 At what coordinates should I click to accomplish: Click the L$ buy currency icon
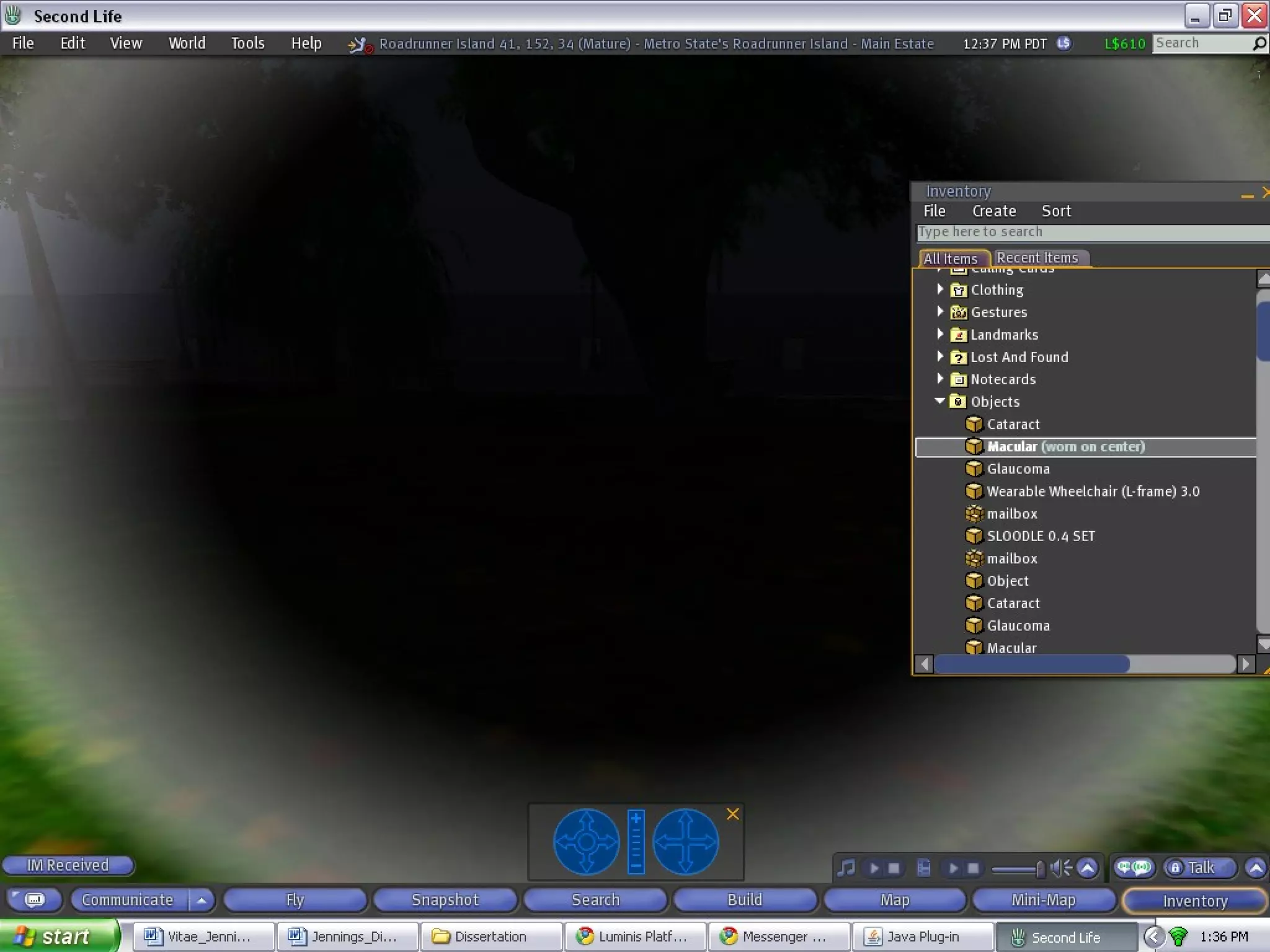[1064, 43]
